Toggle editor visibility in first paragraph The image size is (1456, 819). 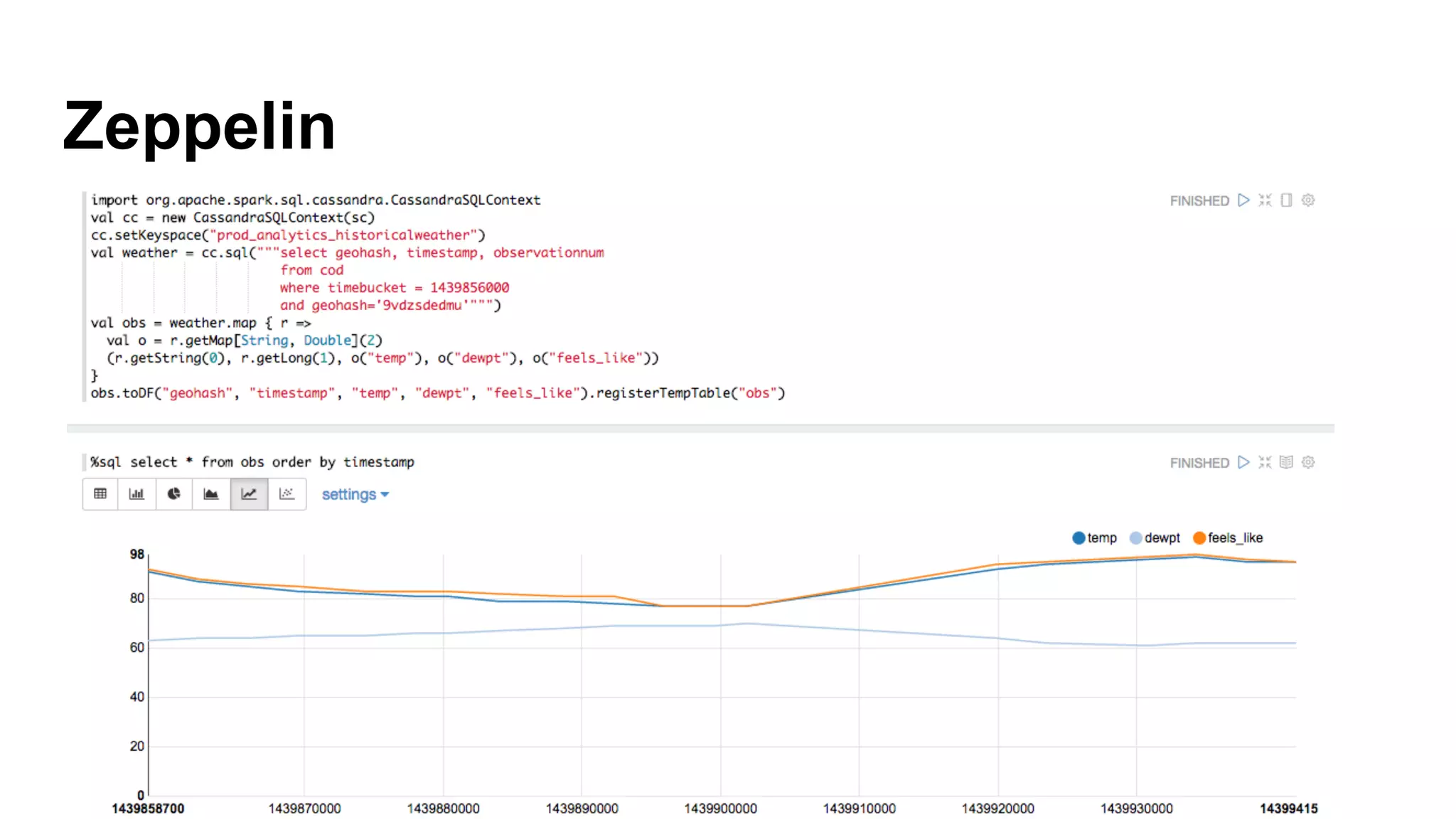tap(1265, 200)
